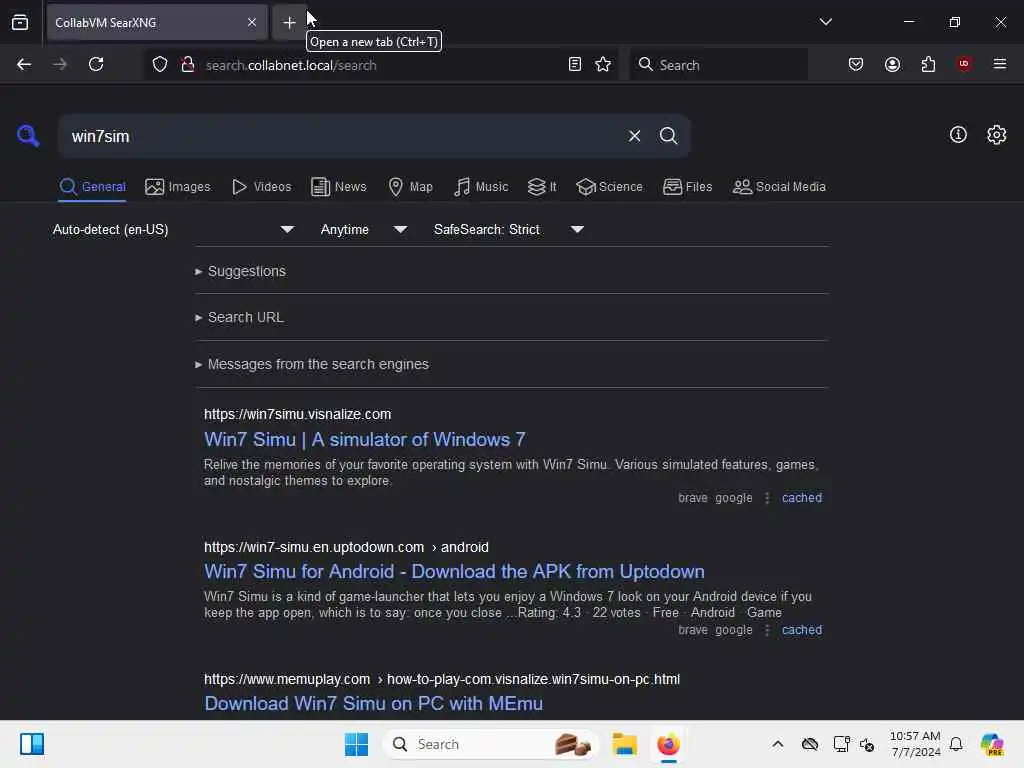The width and height of the screenshot is (1024, 768).
Task: Go back to previous page
Action: pyautogui.click(x=24, y=64)
